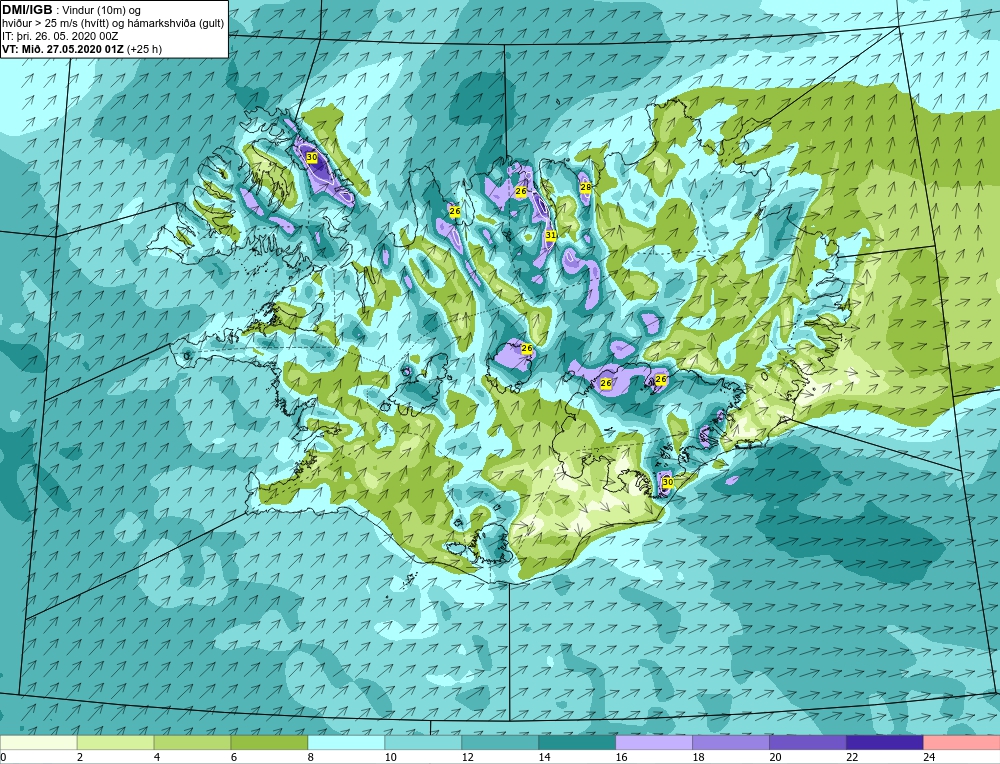The width and height of the screenshot is (1000, 764).
Task: Click the dark indigo 22–24 m/s legend swatch
Action: coord(885,743)
